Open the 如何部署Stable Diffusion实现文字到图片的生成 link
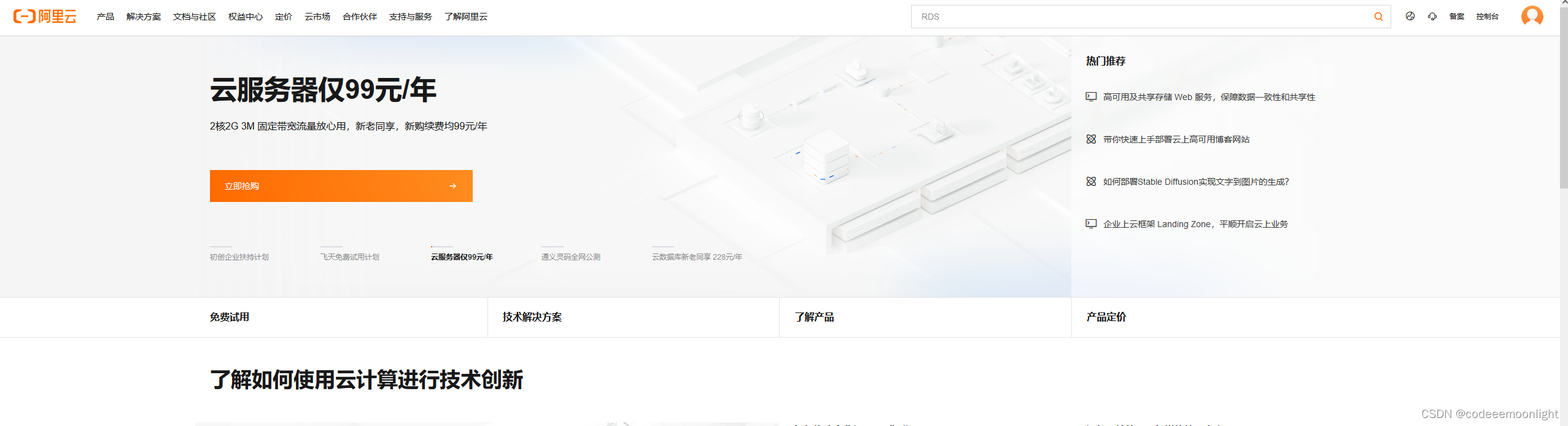The image size is (1568, 426). click(x=1196, y=182)
